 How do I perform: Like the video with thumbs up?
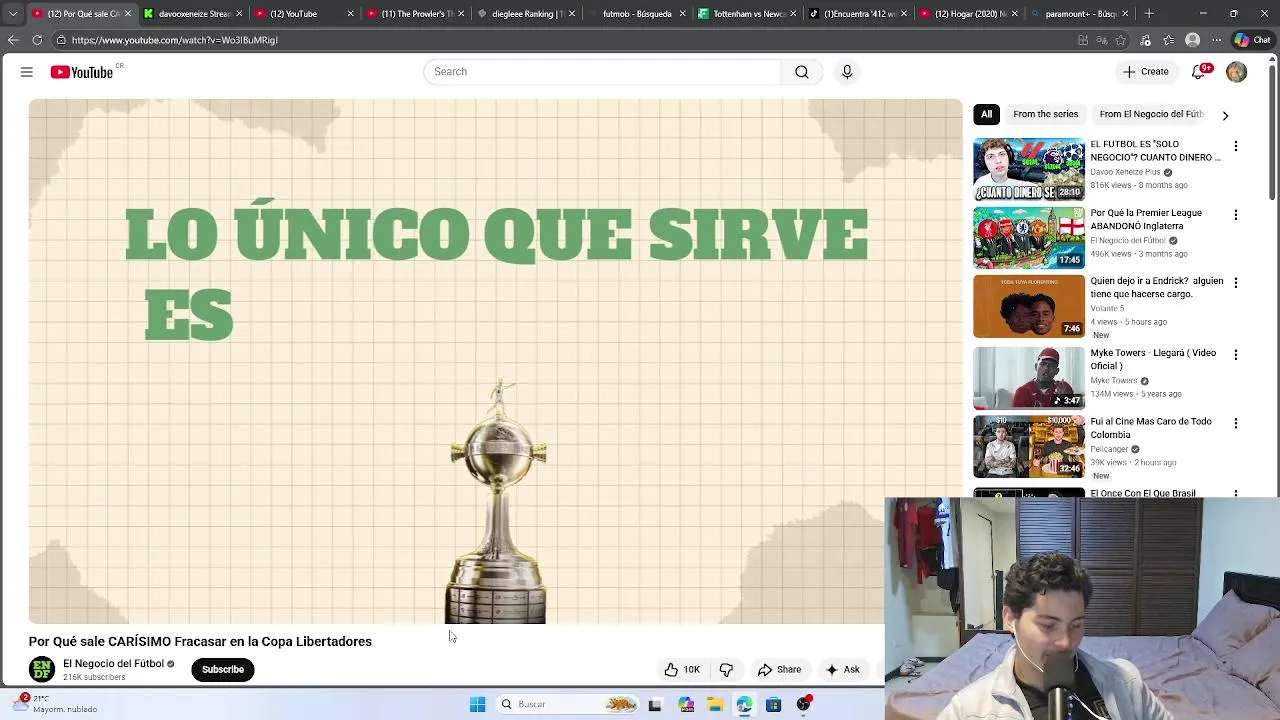(682, 670)
